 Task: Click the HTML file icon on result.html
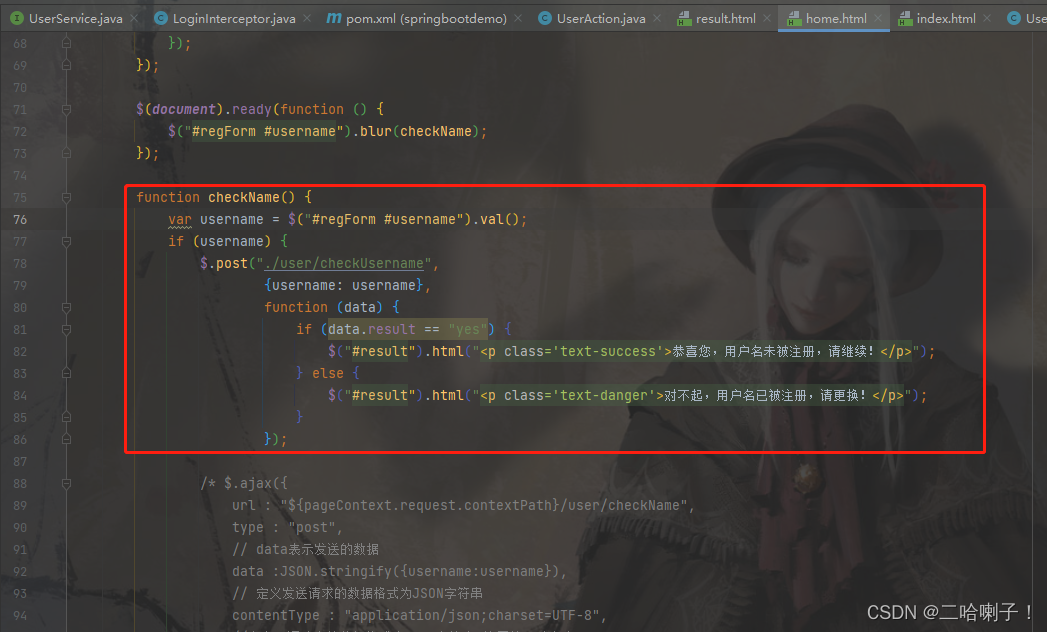684,19
